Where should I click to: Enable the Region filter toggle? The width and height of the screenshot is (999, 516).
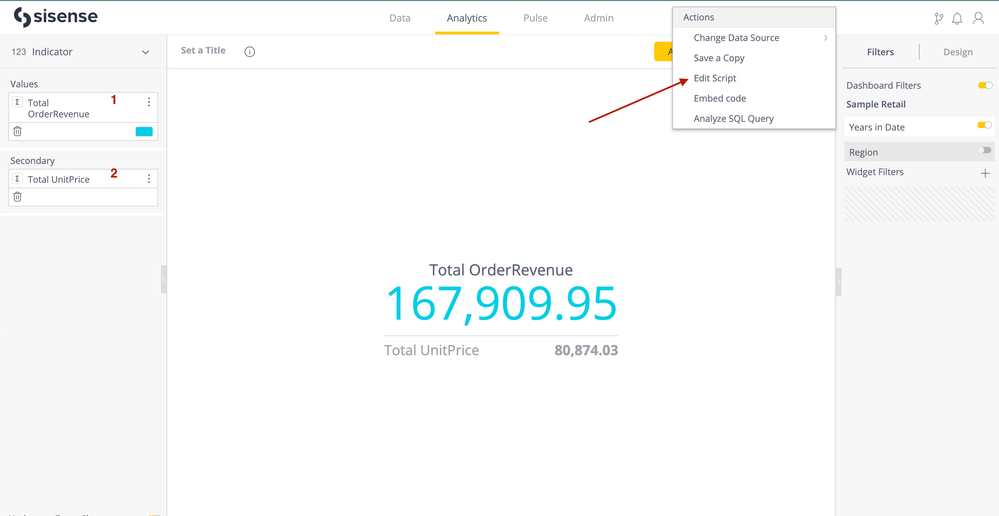tap(984, 151)
